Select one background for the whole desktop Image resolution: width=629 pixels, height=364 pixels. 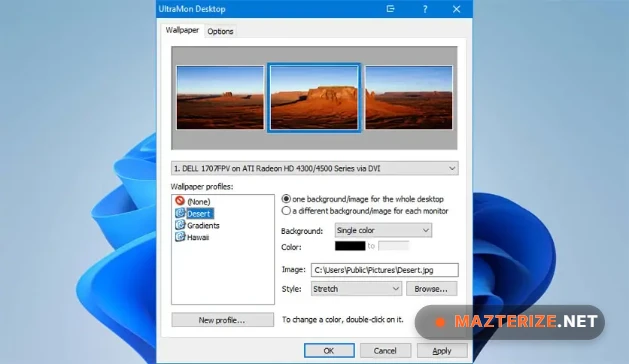pos(286,199)
